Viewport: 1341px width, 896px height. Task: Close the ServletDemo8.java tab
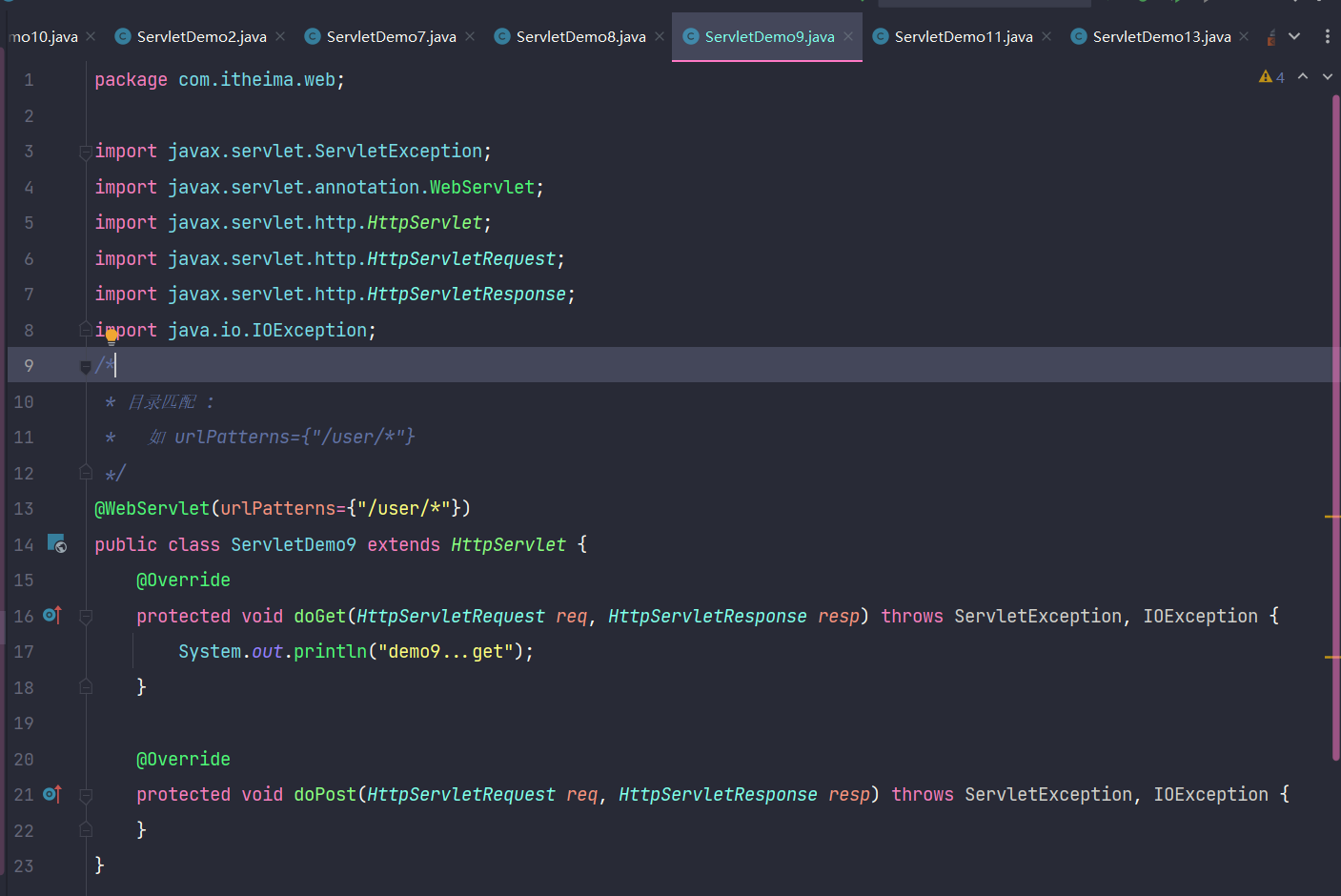coord(660,36)
